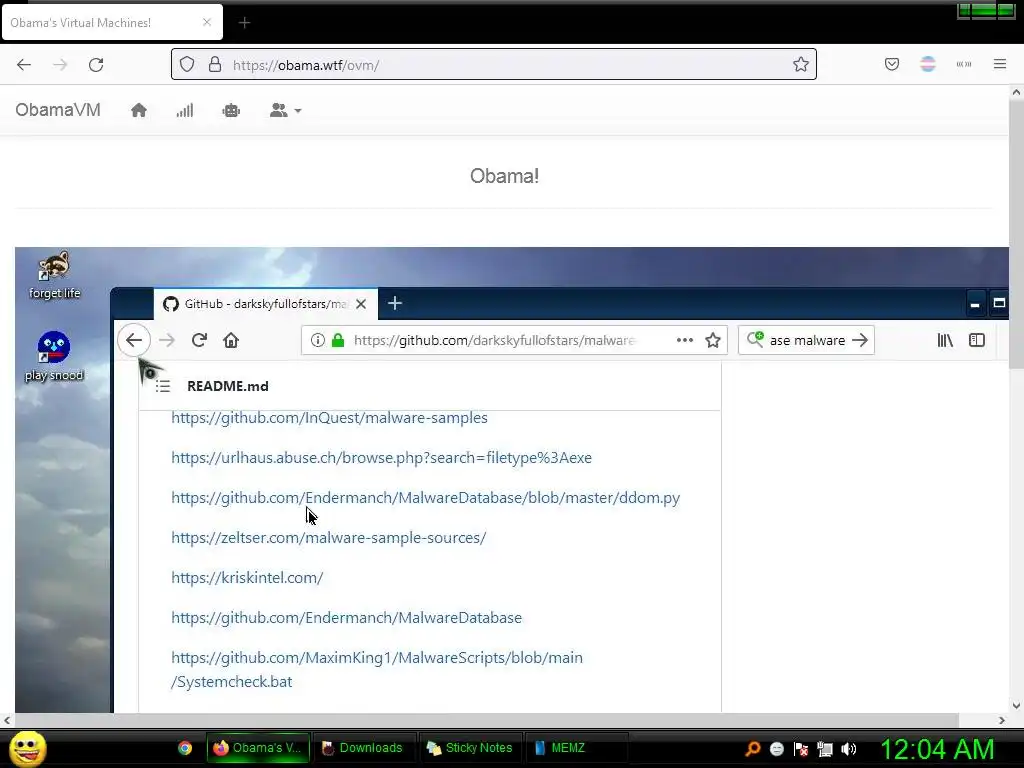The image size is (1024, 768).
Task: Click the ObamaVM brand link
Action: pyautogui.click(x=58, y=110)
